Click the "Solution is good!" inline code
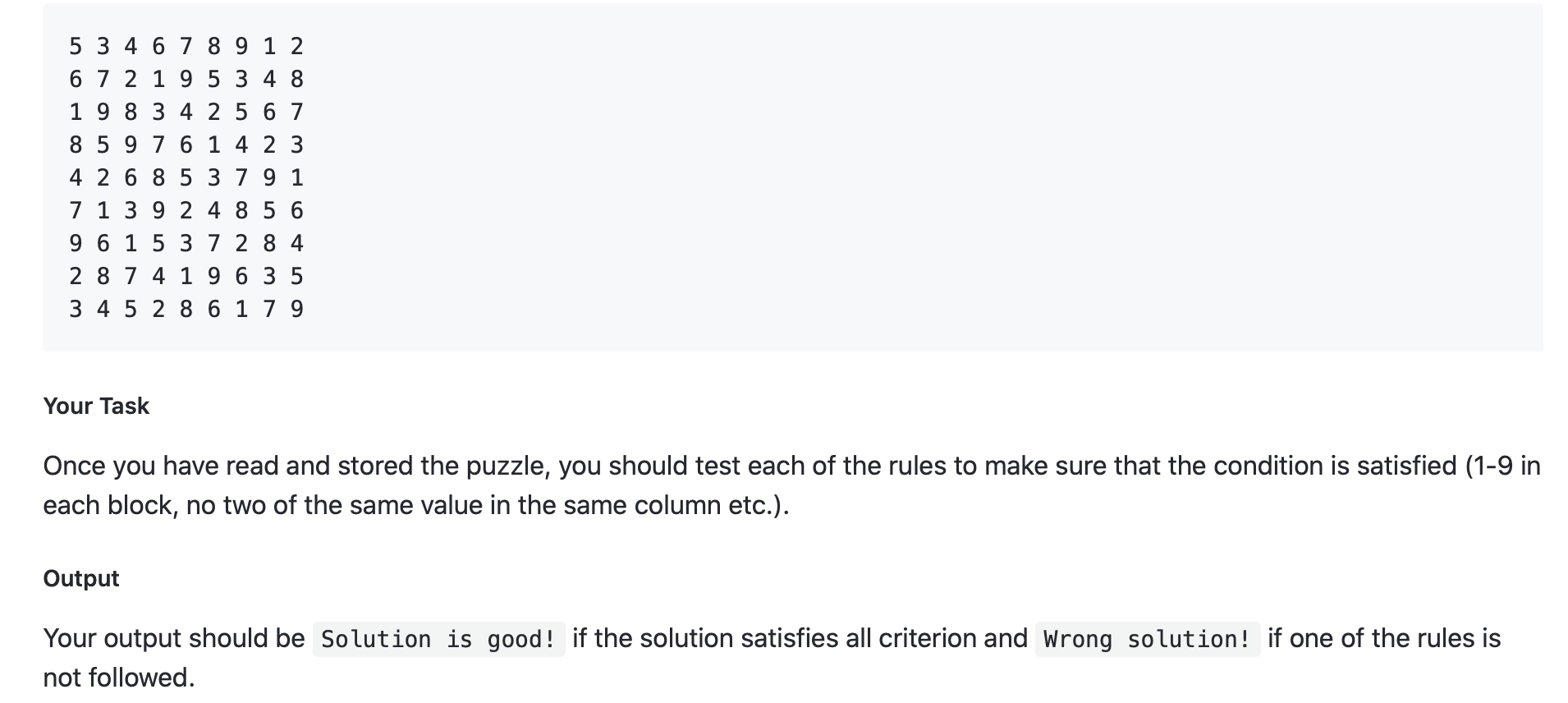1568x703 pixels. pos(438,639)
